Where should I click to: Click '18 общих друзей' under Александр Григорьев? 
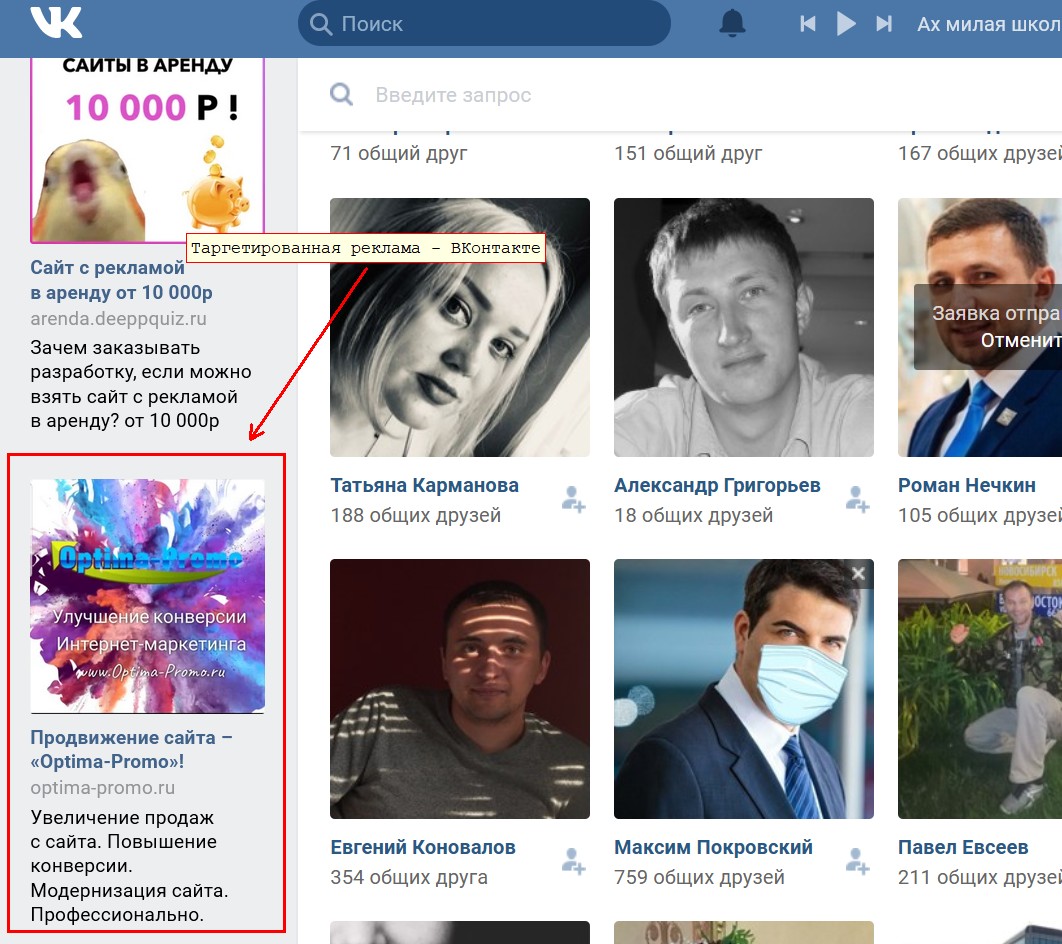[694, 515]
